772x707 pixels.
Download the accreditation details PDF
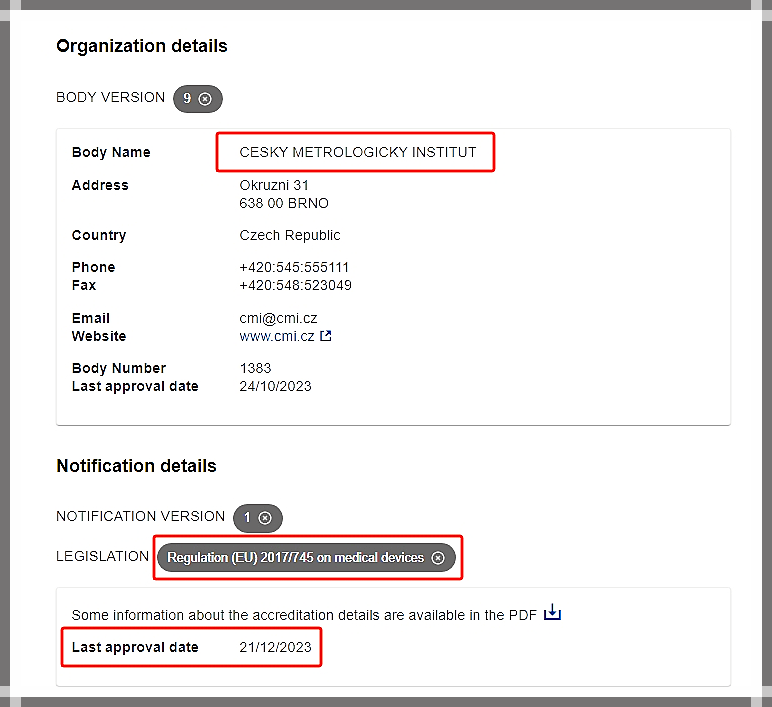[x=552, y=612]
